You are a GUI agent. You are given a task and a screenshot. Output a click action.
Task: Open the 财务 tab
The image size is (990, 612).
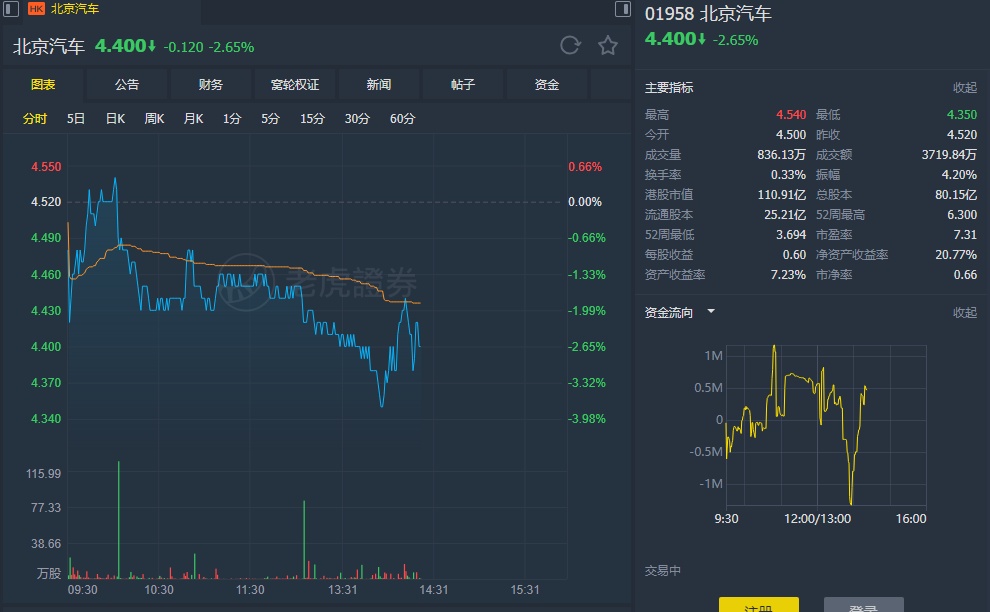pyautogui.click(x=211, y=85)
